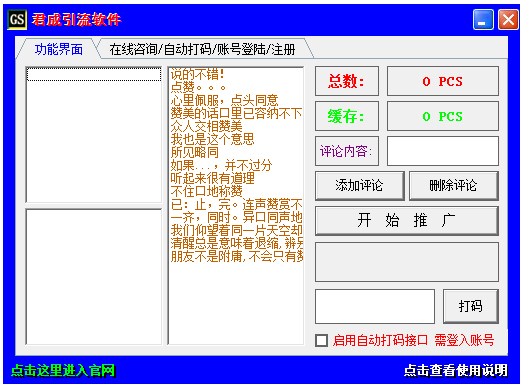Switch to the 功能界面 tab
Image resolution: width=524 pixels, height=388 pixels.
[x=59, y=49]
